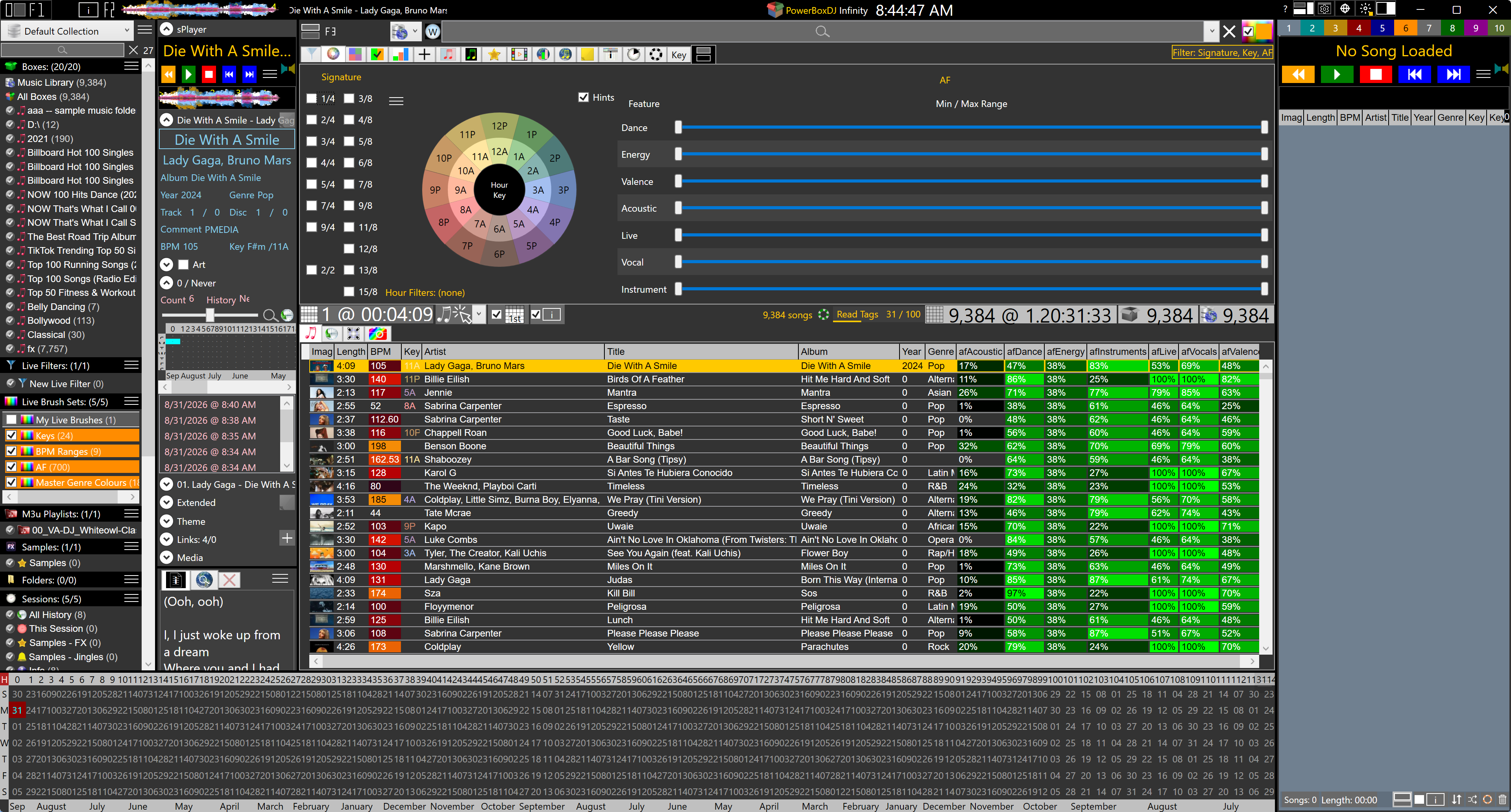Image resolution: width=1511 pixels, height=812 pixels.
Task: Tick the 4/4 signature checkbox
Action: click(312, 162)
